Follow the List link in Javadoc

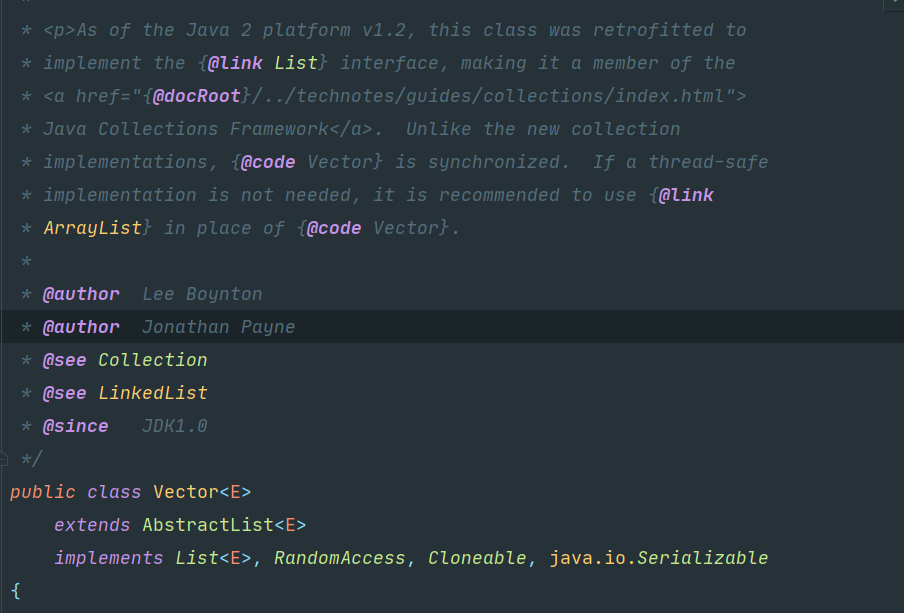296,63
